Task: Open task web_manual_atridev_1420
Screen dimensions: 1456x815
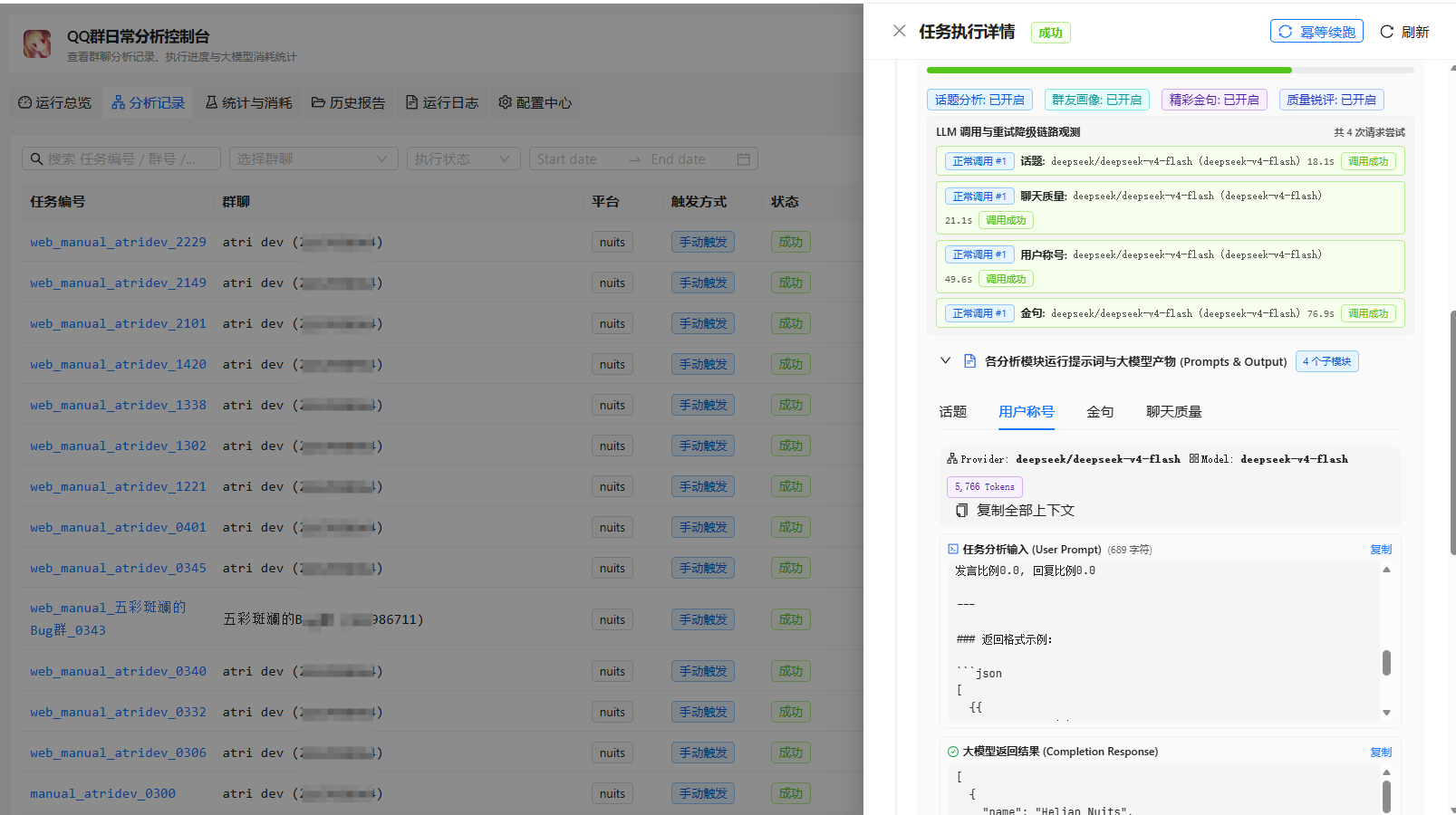Action: click(118, 364)
